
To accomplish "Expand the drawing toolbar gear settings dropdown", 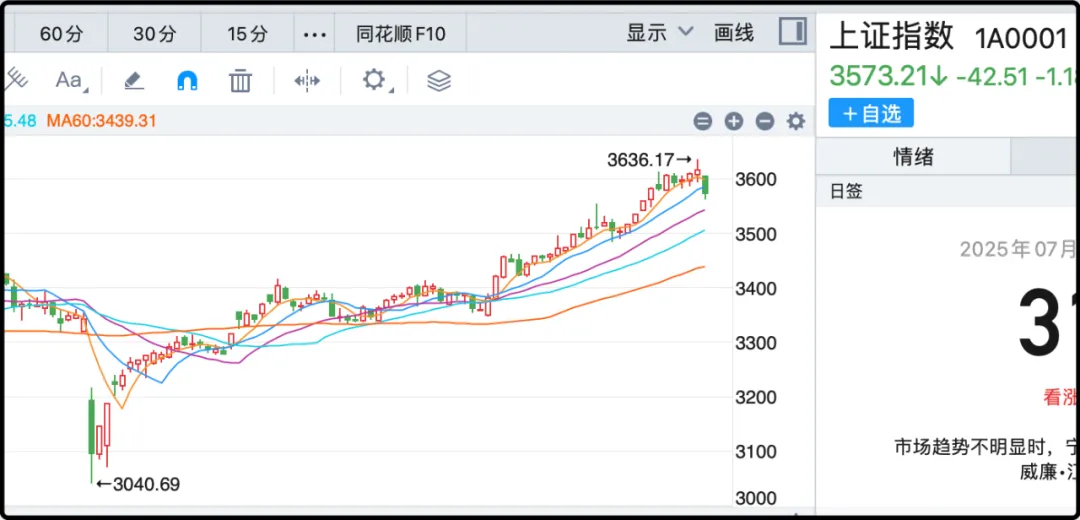I will click(376, 81).
